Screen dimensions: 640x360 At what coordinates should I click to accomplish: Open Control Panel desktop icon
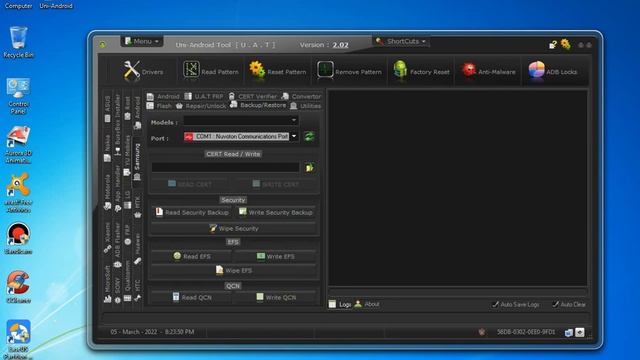coord(18,96)
